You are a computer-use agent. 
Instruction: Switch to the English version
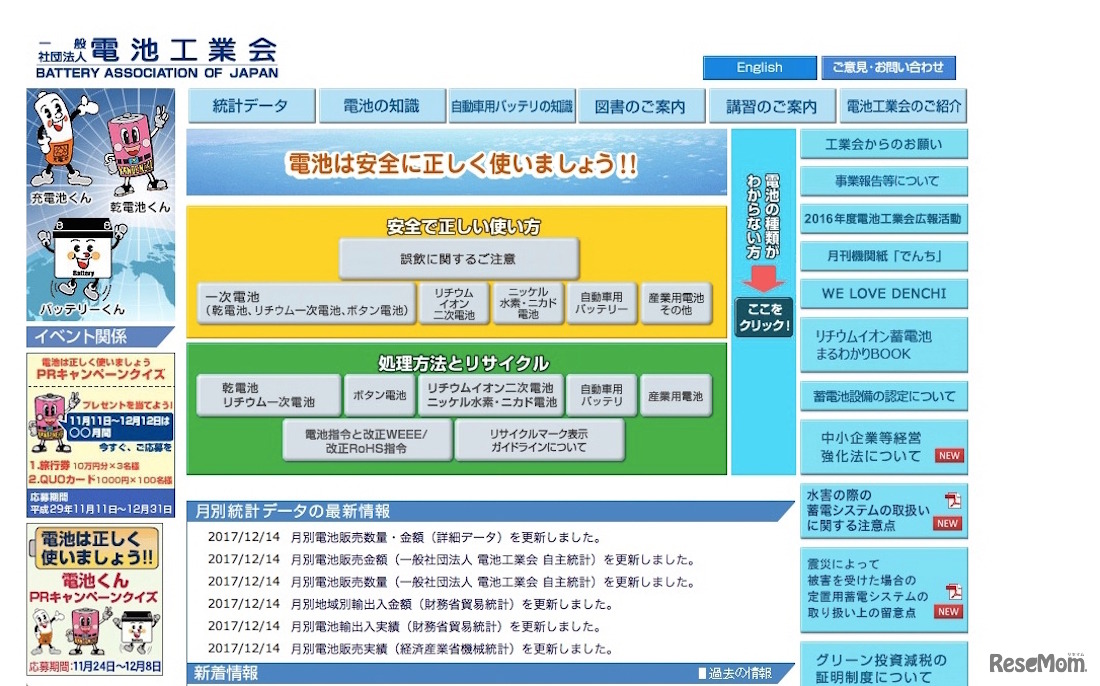point(759,68)
